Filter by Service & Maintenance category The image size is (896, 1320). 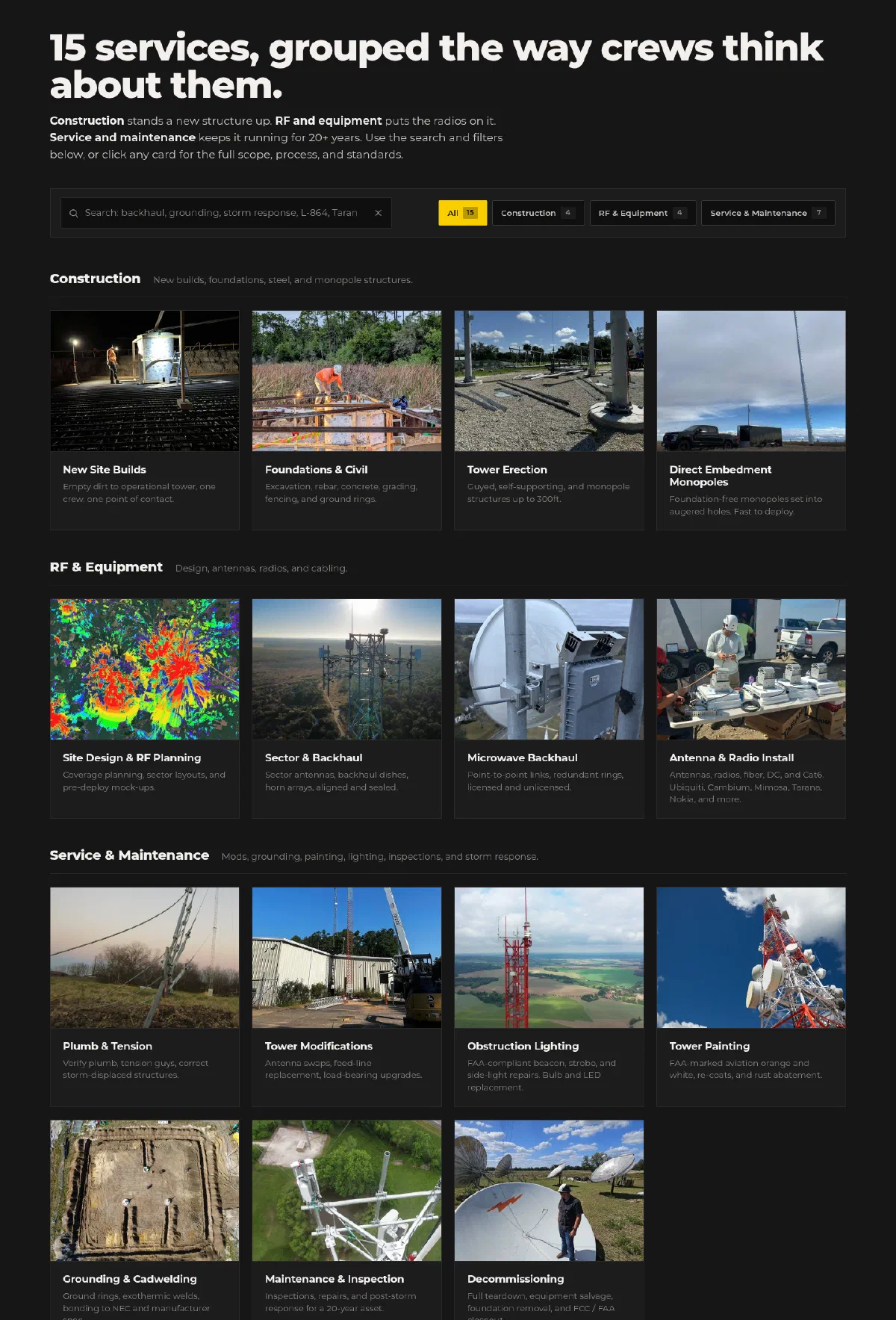coord(768,213)
